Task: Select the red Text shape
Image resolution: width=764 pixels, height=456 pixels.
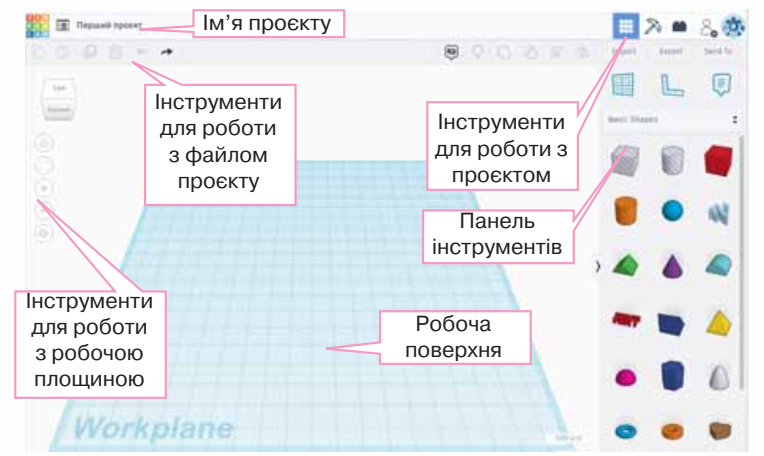Action: pyautogui.click(x=624, y=321)
